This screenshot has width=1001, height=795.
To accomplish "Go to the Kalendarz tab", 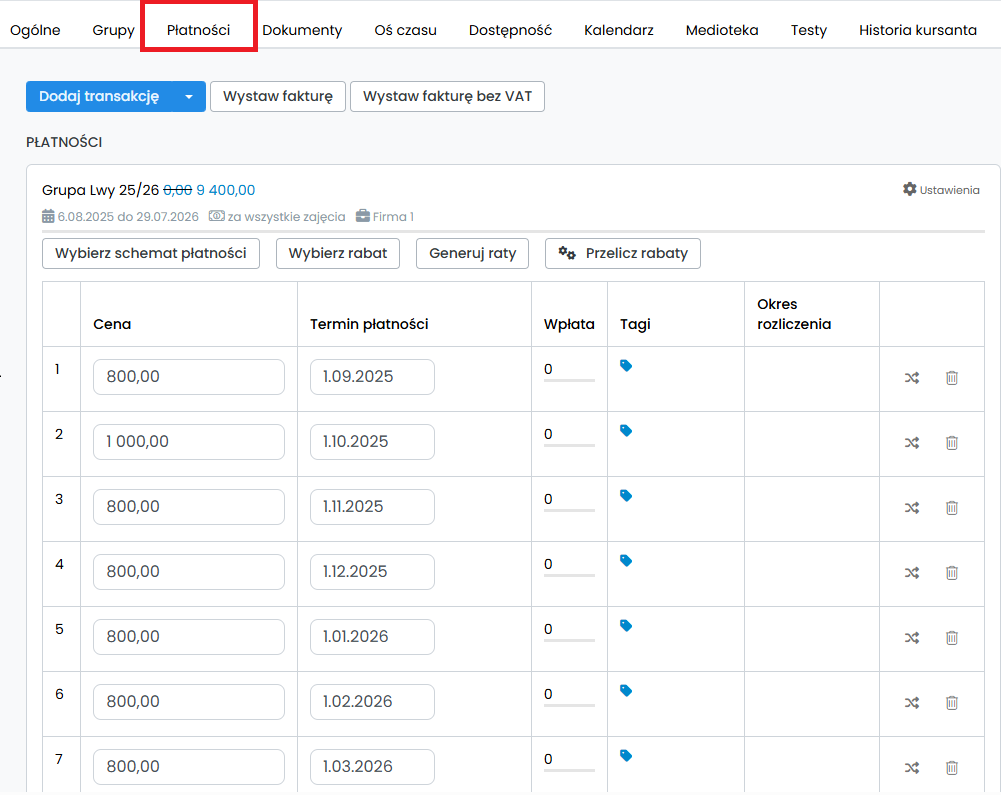I will click(618, 30).
